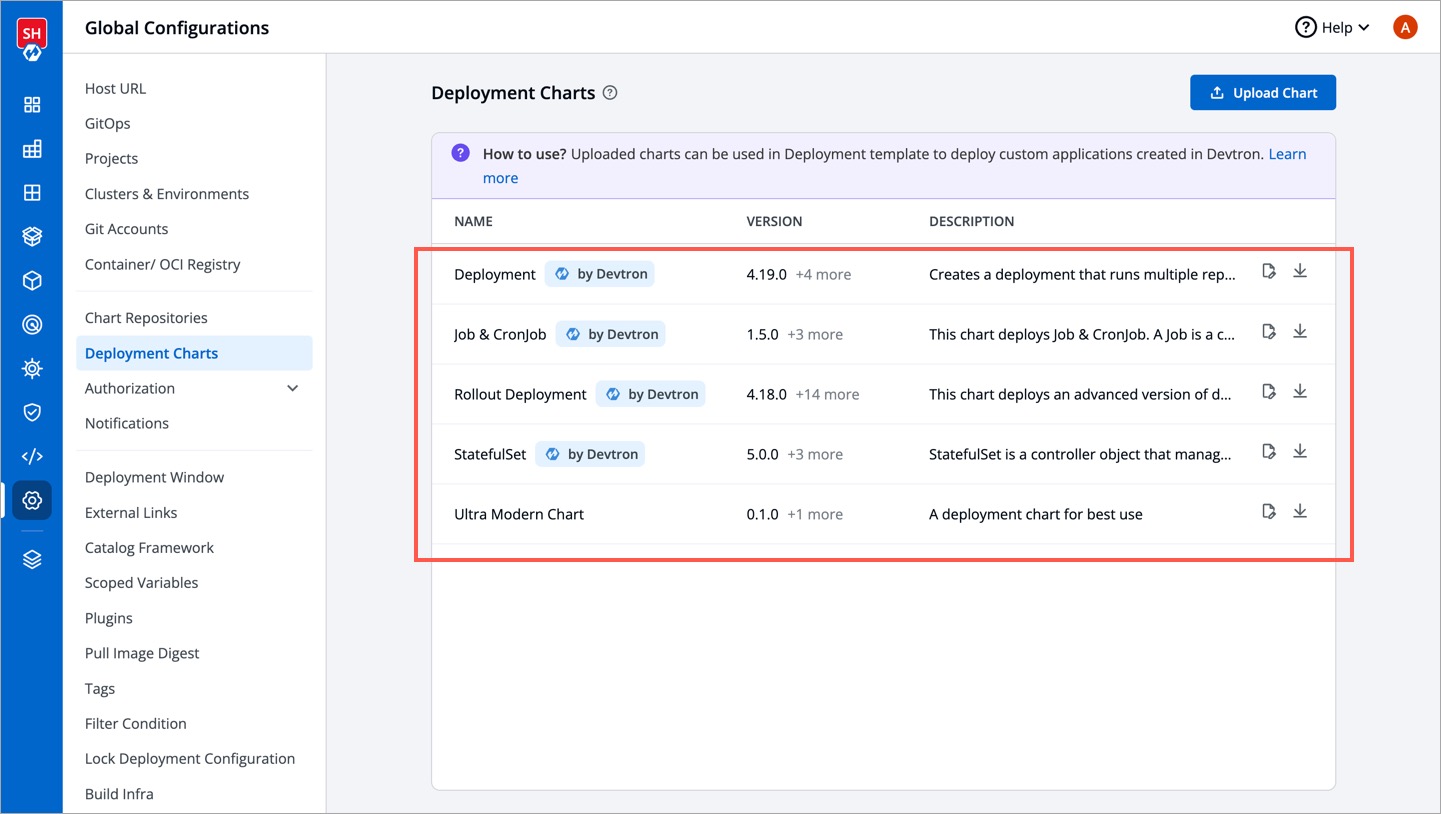Download the Ultra Modern Chart
Viewport: 1441px width, 814px height.
1300,511
